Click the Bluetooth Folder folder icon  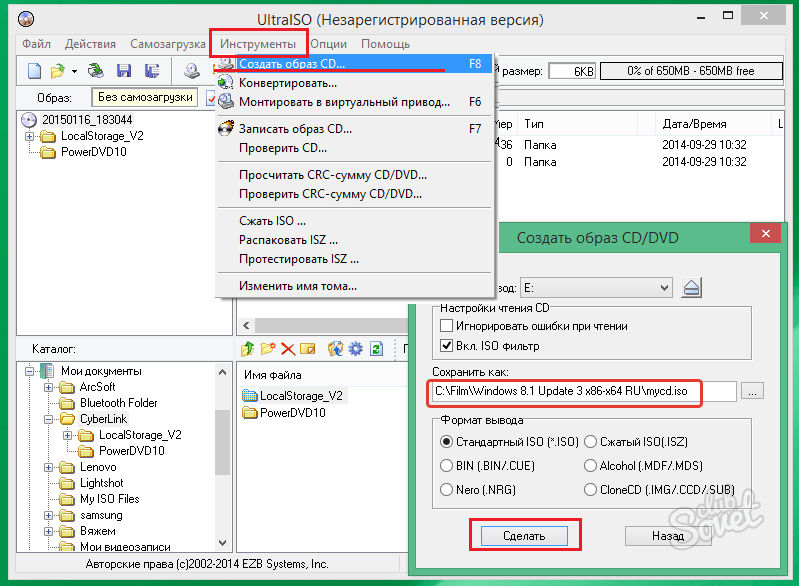click(67, 403)
